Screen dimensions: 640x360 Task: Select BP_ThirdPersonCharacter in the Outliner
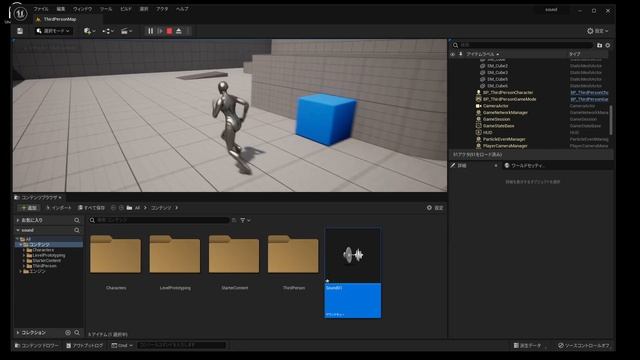(x=508, y=93)
